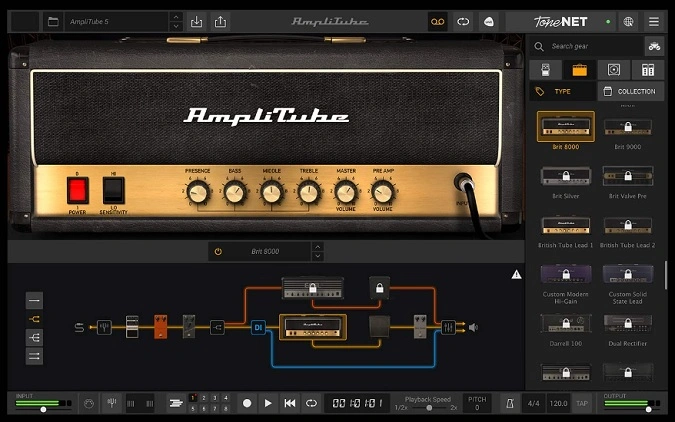675x422 pixels.
Task: Switch to the stomp pedals gear tab
Action: [x=545, y=70]
